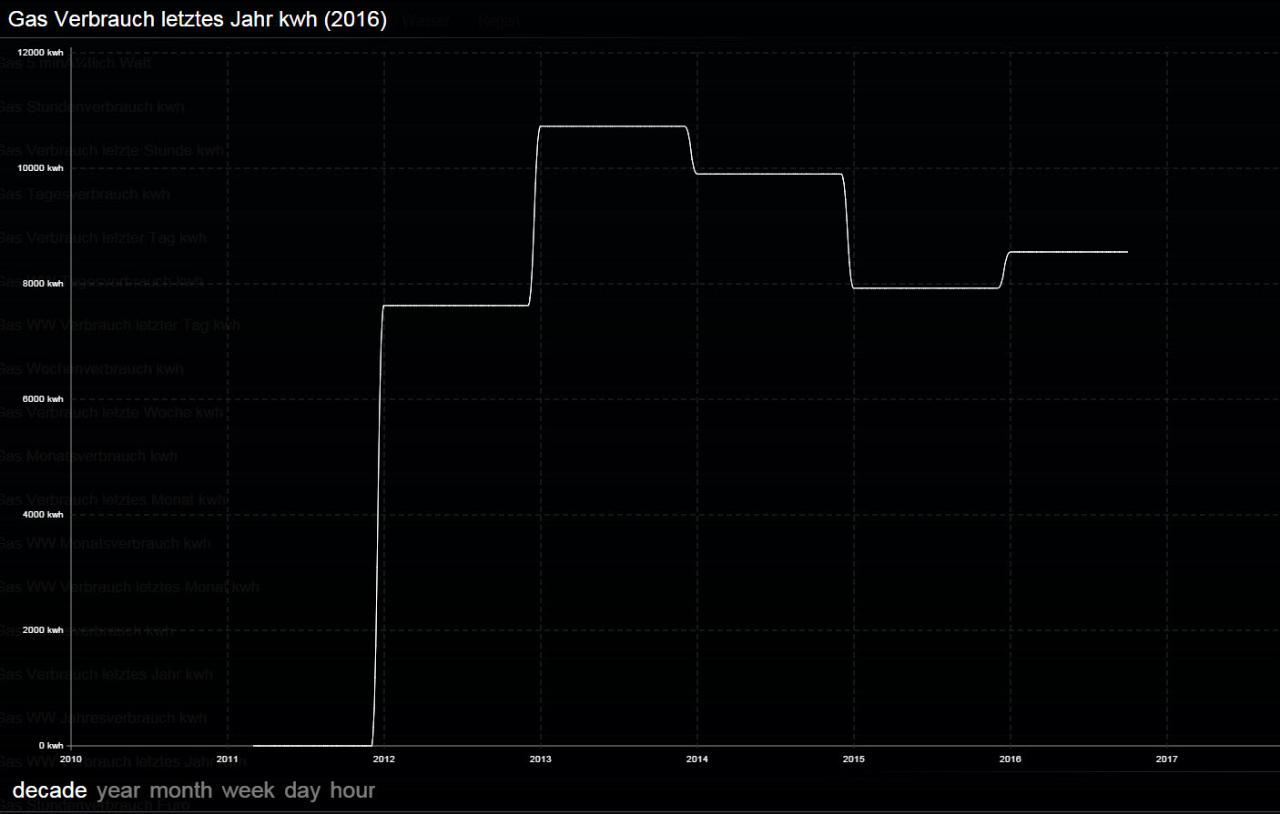1280x814 pixels.
Task: Choose 'Gas Verbrauch letzte Stunde kwh' entry
Action: coord(111,151)
